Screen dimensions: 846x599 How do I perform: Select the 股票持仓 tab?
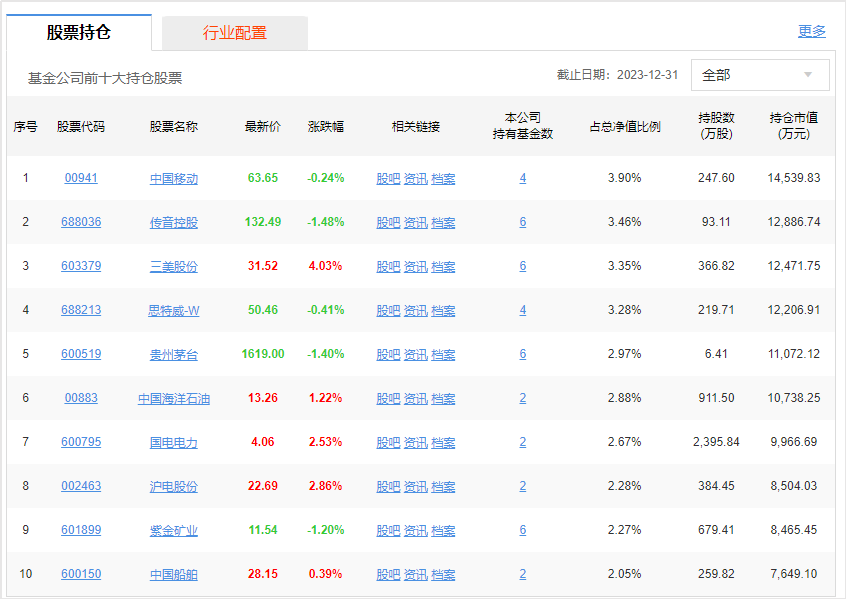pyautogui.click(x=79, y=32)
